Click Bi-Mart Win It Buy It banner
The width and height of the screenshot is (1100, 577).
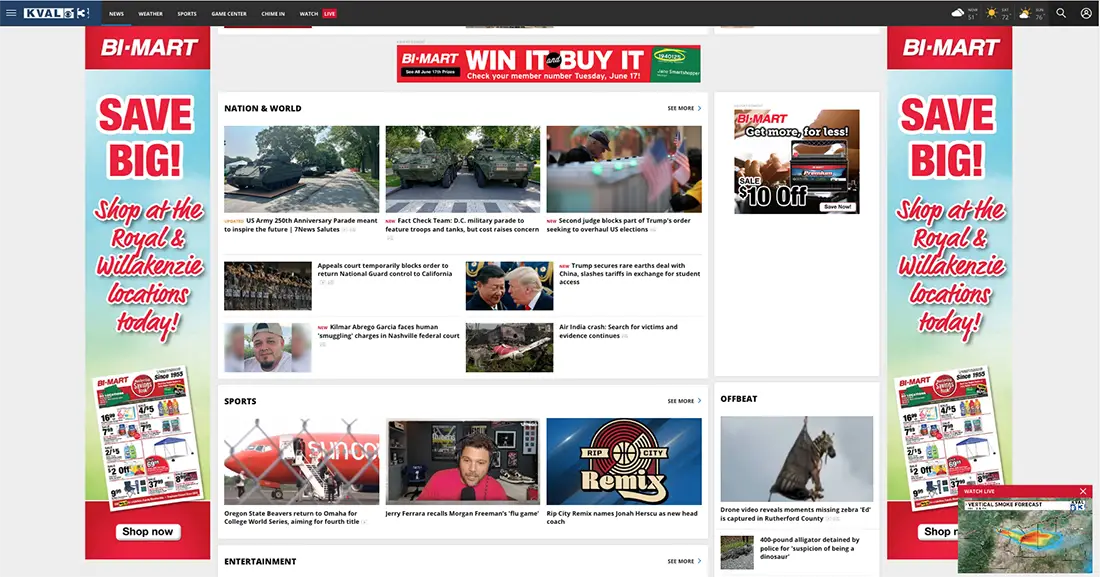point(549,64)
